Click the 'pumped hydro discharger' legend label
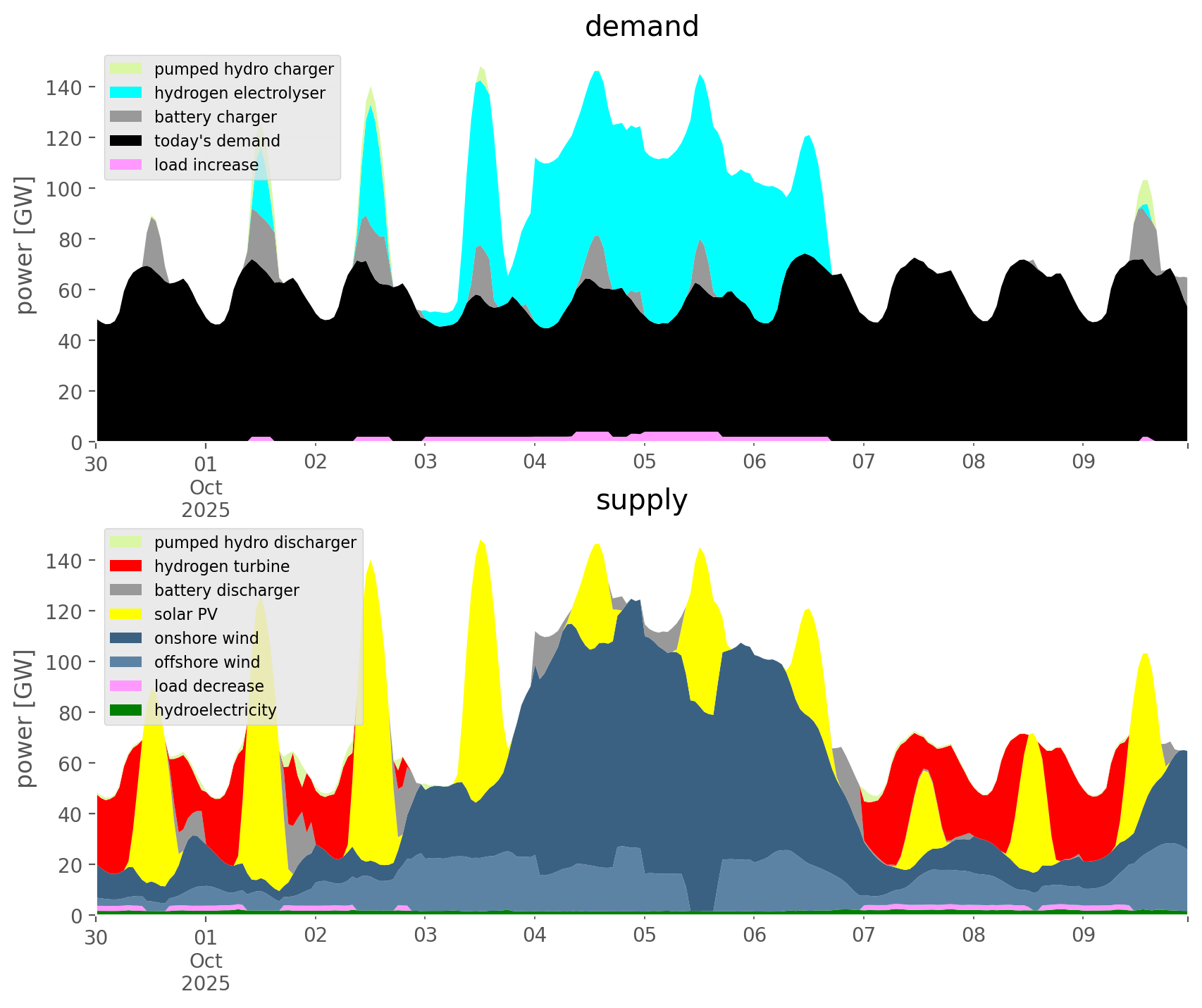Screen dimensions: 1202x1008 tap(255, 542)
